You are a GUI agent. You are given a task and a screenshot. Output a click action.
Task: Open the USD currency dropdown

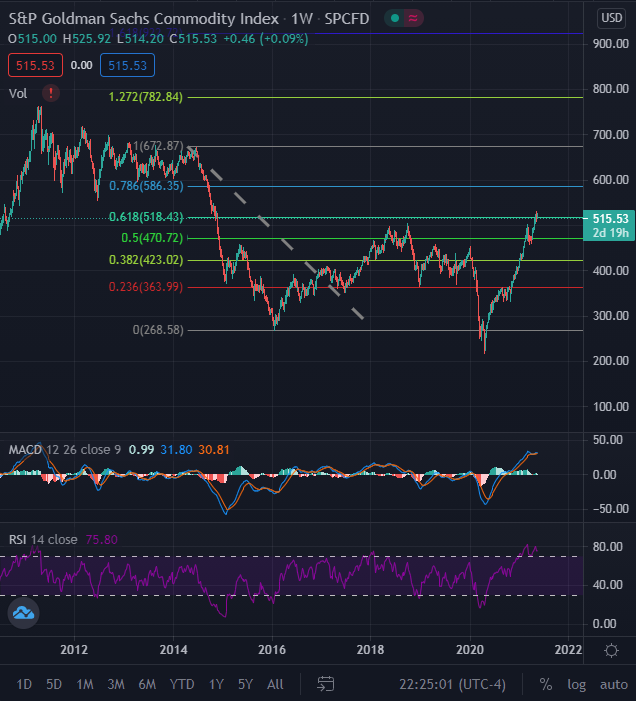[610, 18]
